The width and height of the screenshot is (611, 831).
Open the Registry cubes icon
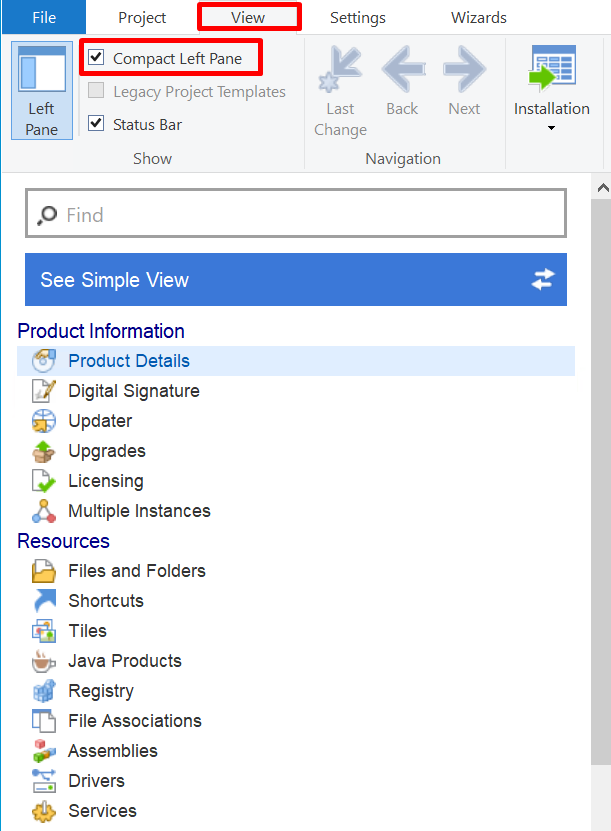pyautogui.click(x=43, y=691)
